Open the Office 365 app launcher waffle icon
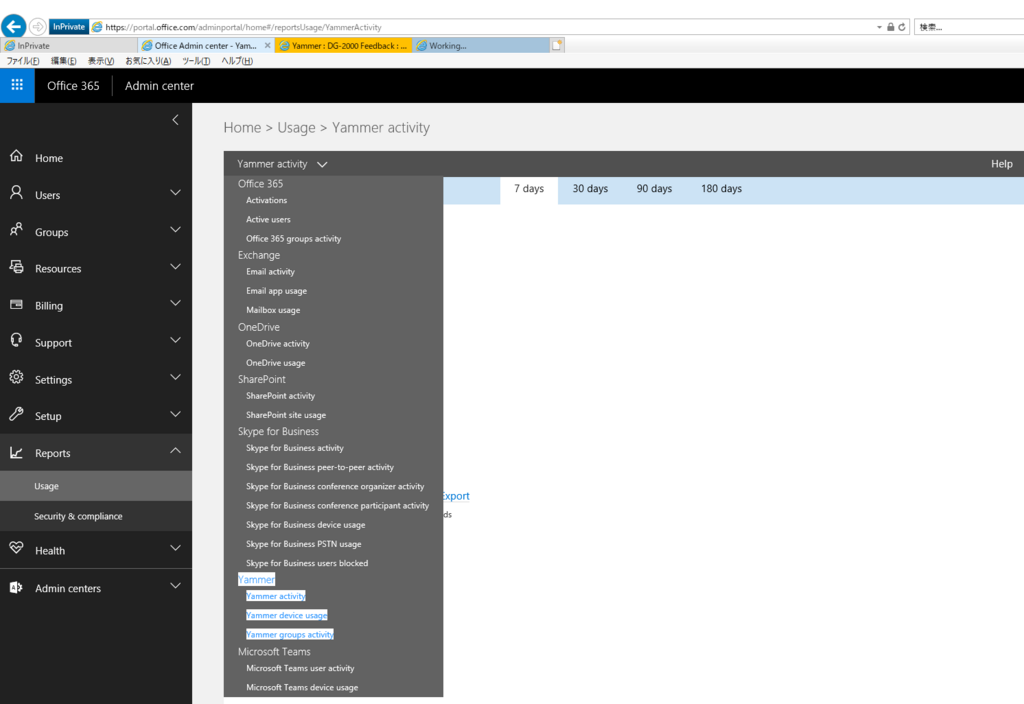The height and width of the screenshot is (704, 1024). 17,86
